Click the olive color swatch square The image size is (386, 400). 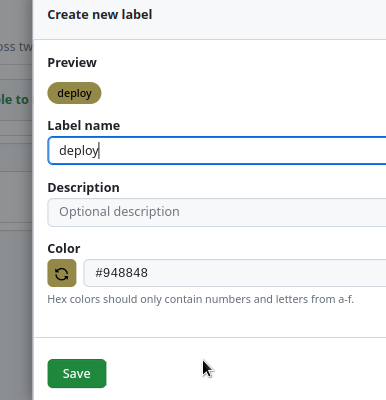[62, 273]
